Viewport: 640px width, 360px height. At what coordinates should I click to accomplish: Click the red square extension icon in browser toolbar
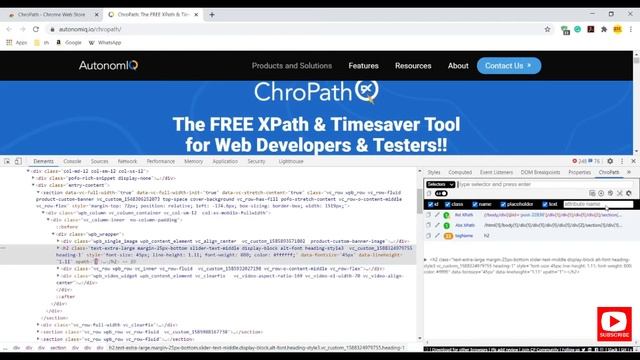[591, 29]
